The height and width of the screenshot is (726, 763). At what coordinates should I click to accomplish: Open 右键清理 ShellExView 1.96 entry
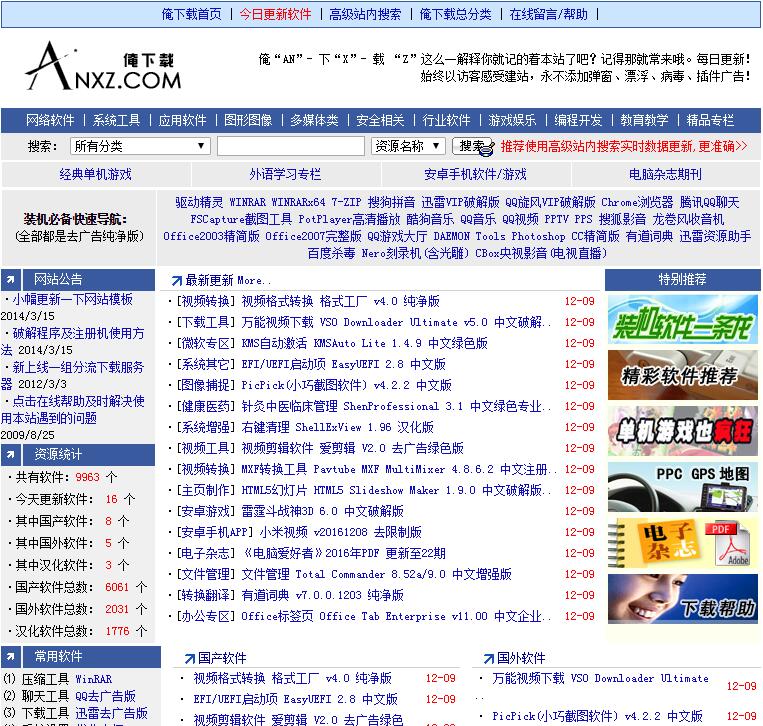coord(337,427)
